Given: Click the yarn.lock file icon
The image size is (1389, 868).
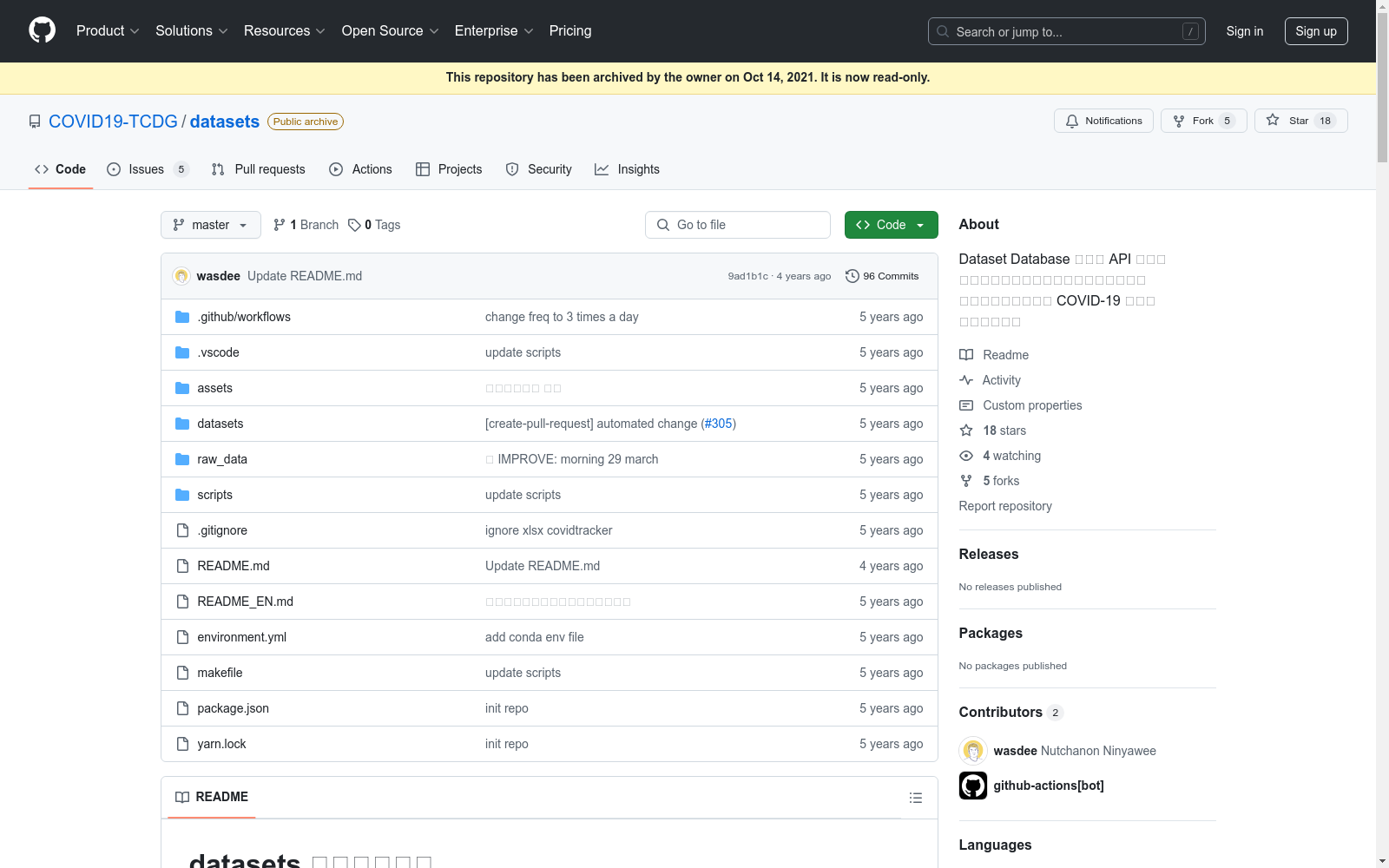Looking at the screenshot, I should pyautogui.click(x=182, y=744).
